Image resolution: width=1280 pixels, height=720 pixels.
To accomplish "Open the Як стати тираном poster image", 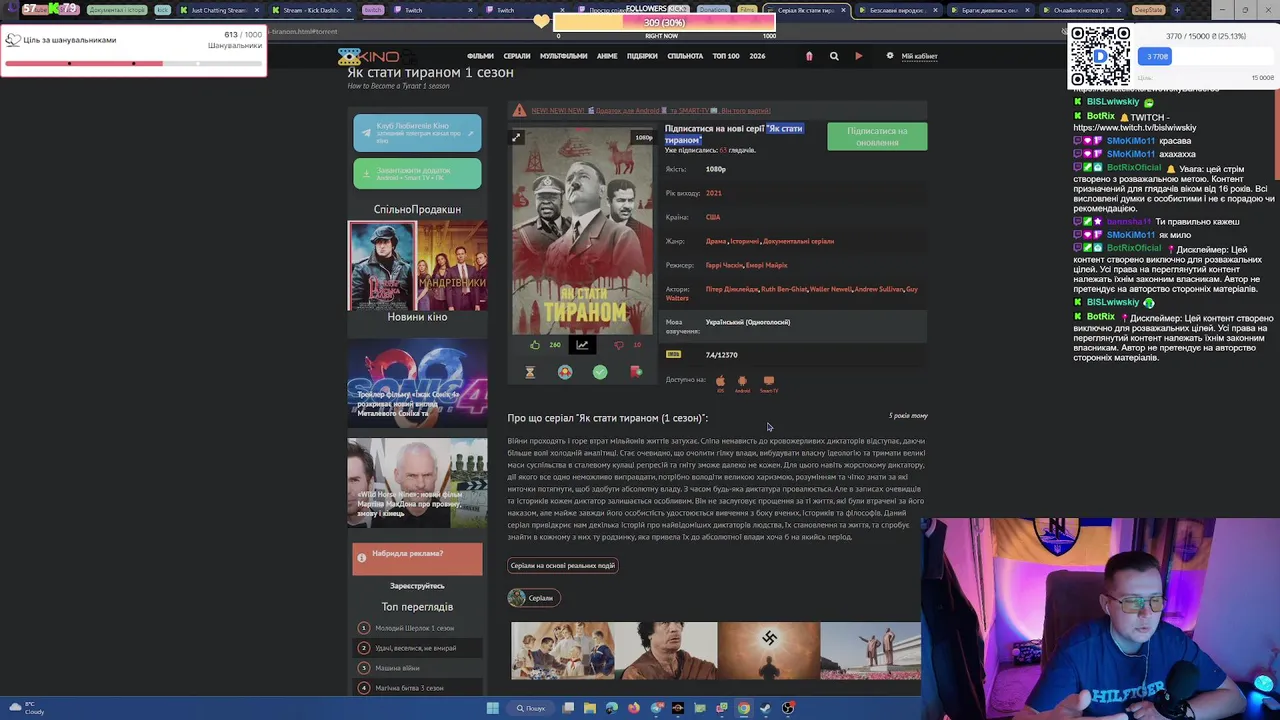I will (x=582, y=231).
